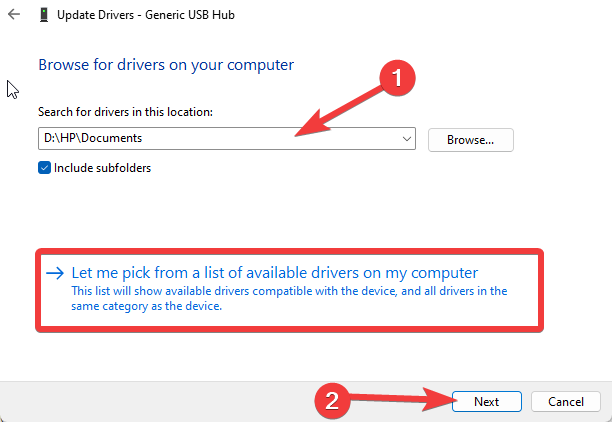The width and height of the screenshot is (612, 422).
Task: Go back using the back arrow
Action: pyautogui.click(x=14, y=14)
